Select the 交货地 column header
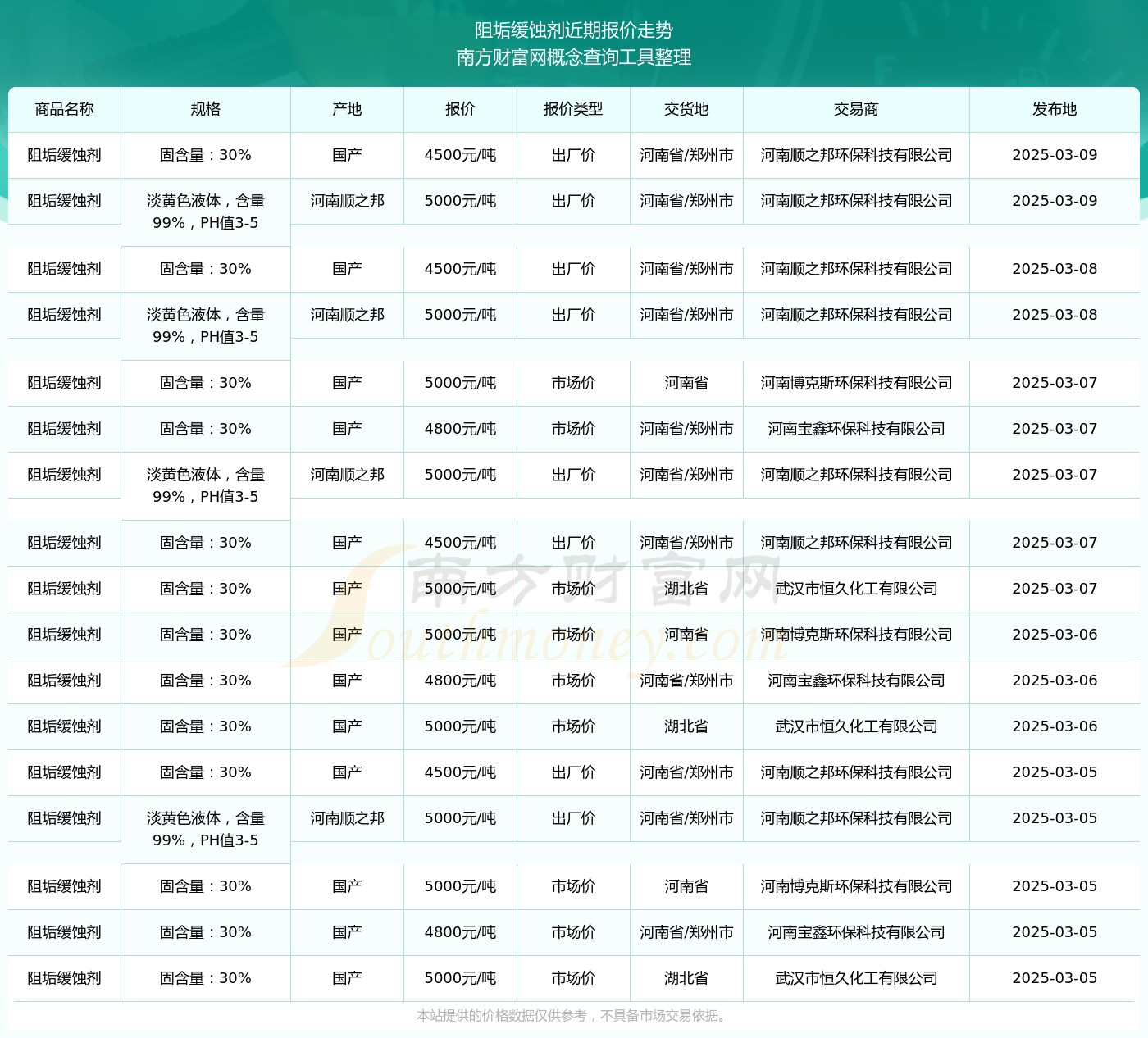The image size is (1148, 1038). [x=686, y=109]
